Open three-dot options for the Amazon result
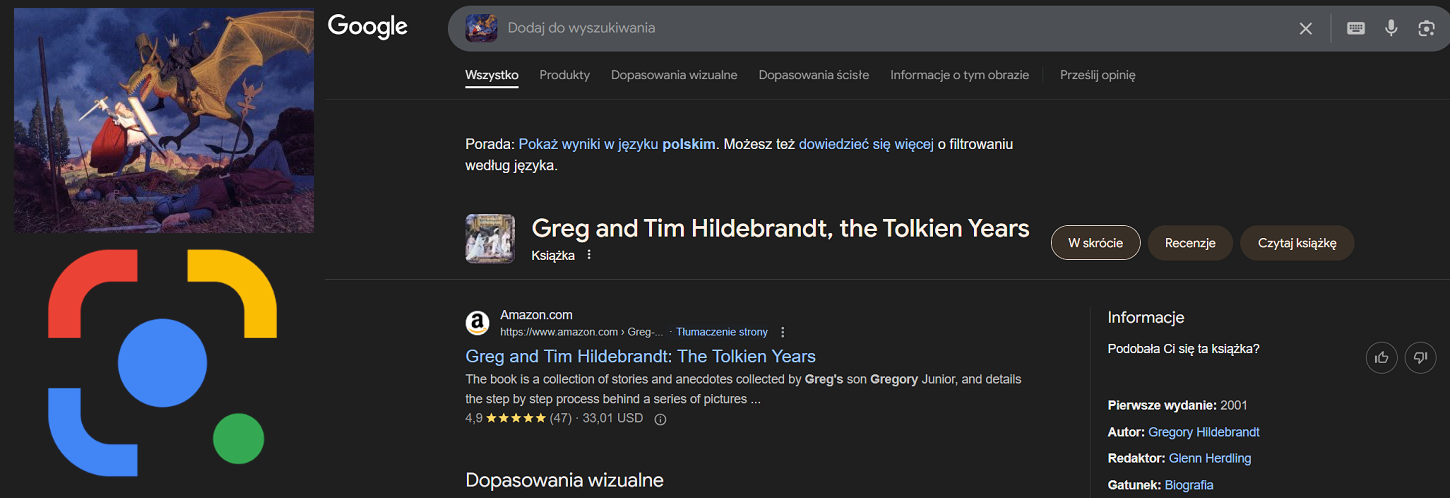The height and width of the screenshot is (498, 1450). pyautogui.click(x=783, y=332)
